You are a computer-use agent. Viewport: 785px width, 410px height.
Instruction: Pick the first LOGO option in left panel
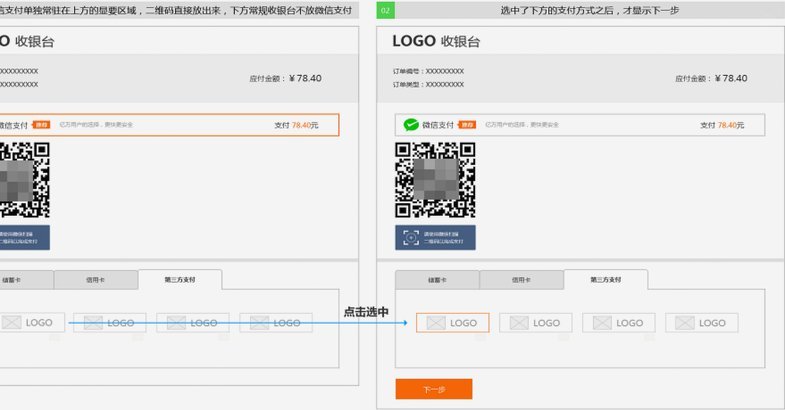click(x=32, y=323)
